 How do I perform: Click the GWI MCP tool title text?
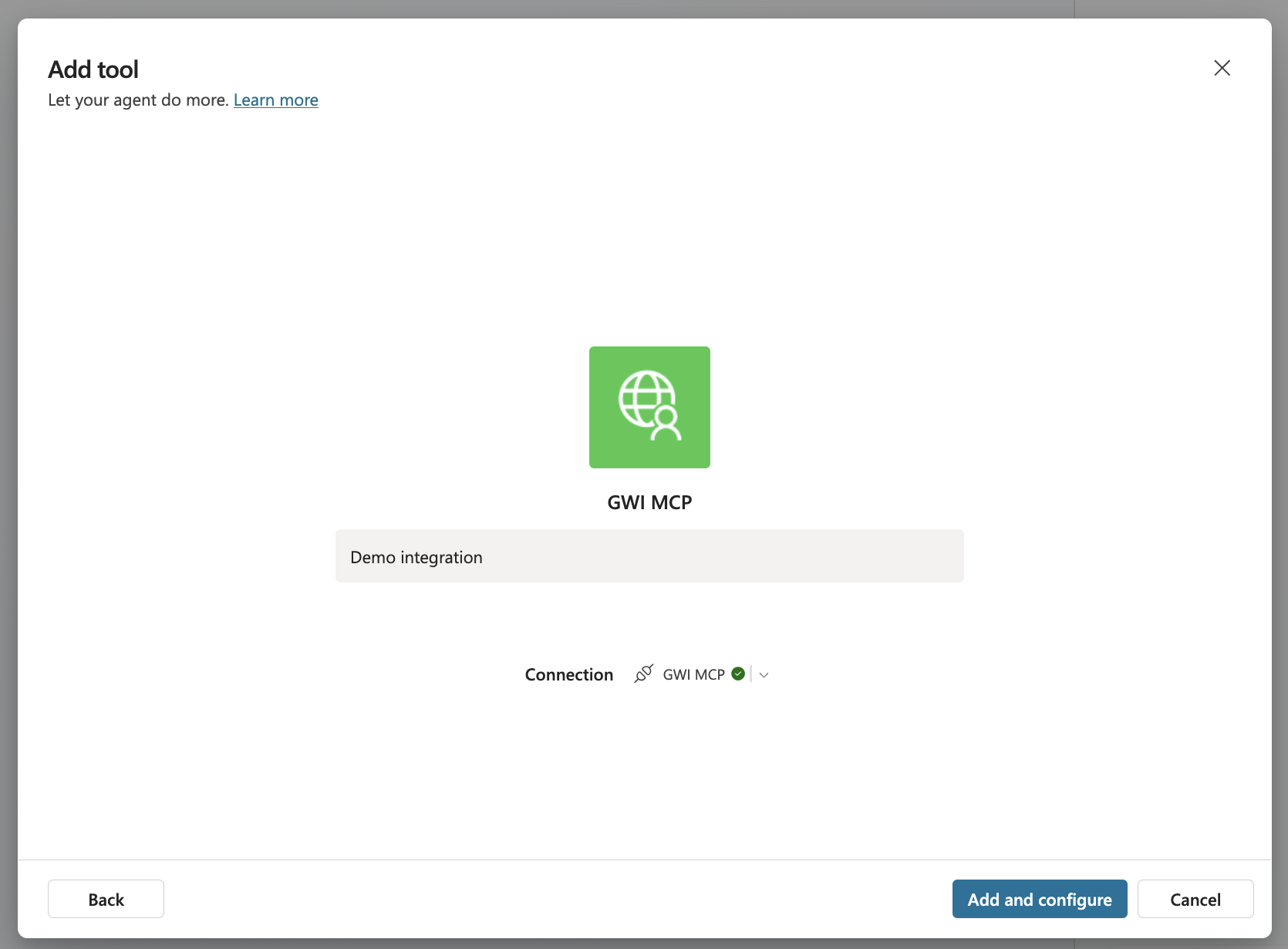point(649,502)
